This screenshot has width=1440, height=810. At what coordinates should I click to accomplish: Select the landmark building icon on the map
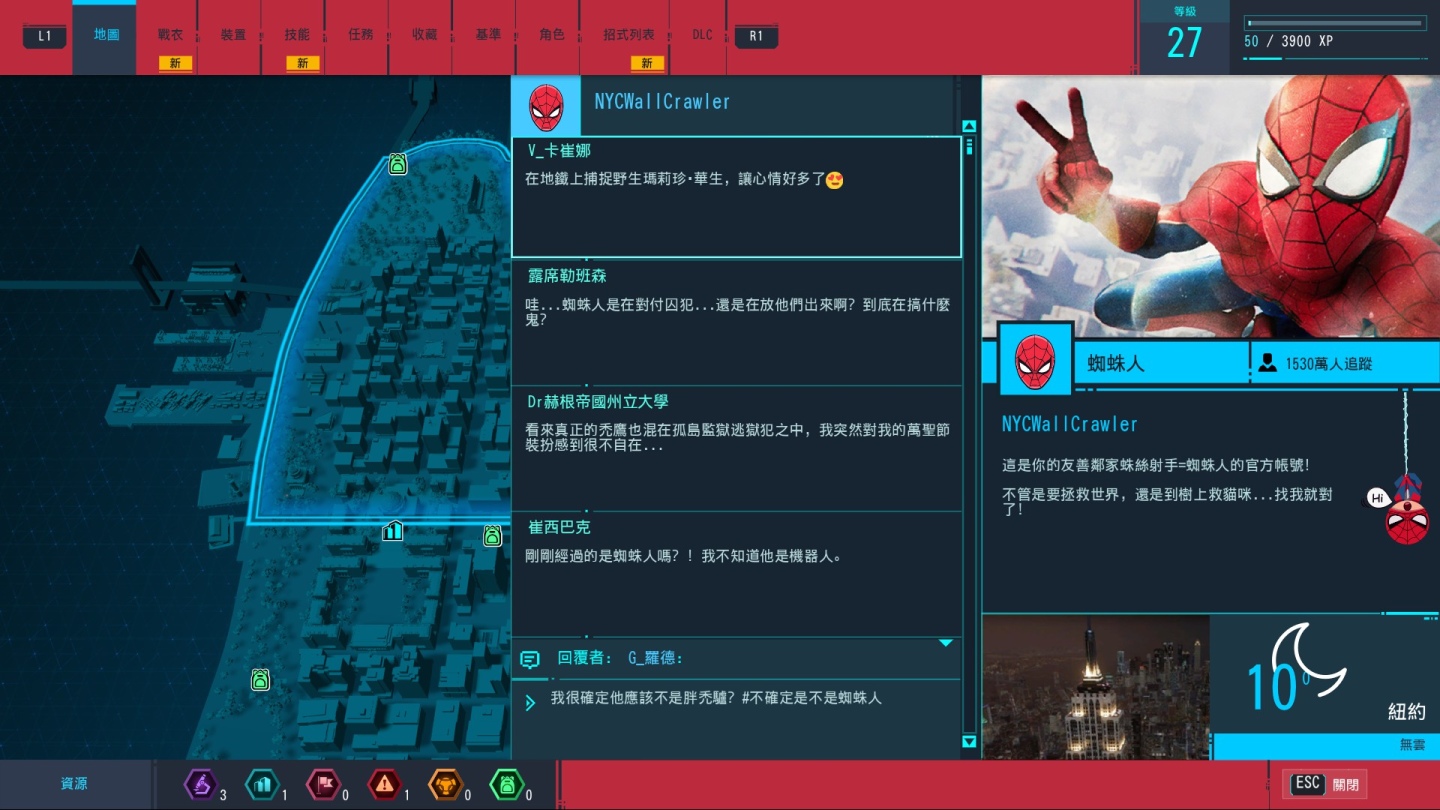click(x=393, y=531)
